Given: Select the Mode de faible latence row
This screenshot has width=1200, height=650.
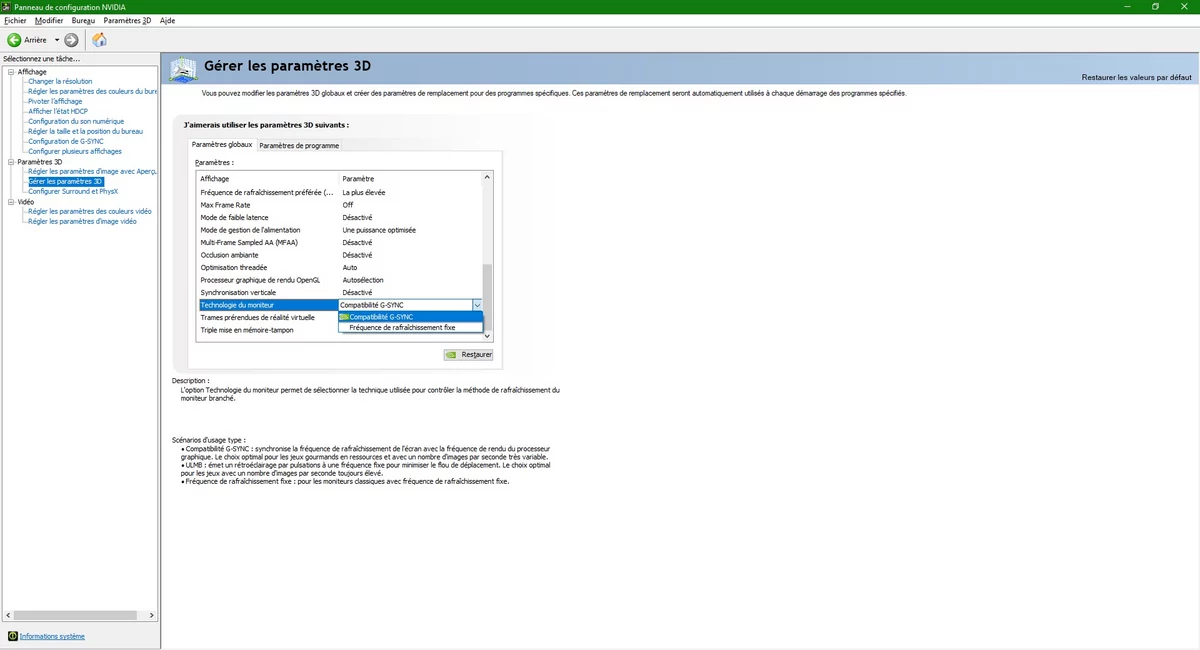Looking at the screenshot, I should pos(339,217).
